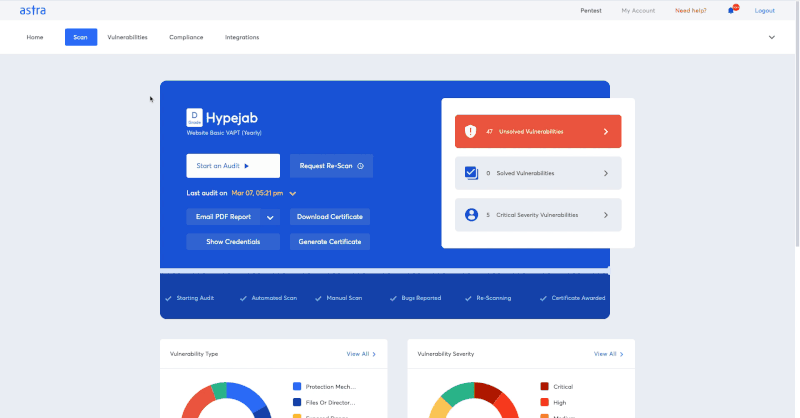Select the Scan tab
This screenshot has width=800, height=418.
pos(81,37)
